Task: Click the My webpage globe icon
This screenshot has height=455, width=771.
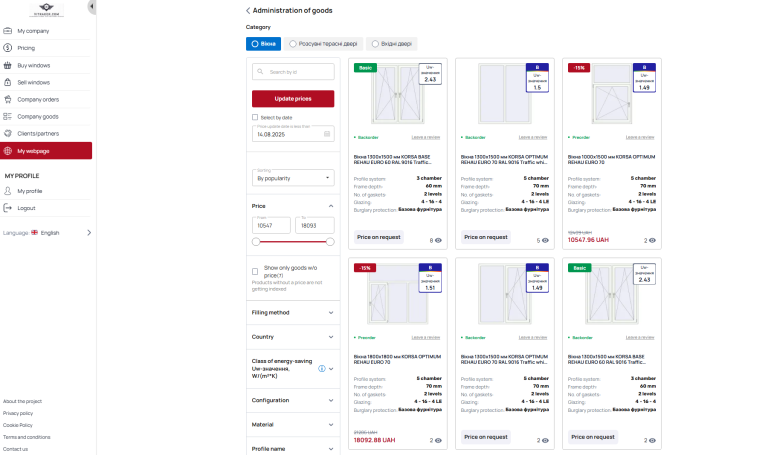Action: 7,151
